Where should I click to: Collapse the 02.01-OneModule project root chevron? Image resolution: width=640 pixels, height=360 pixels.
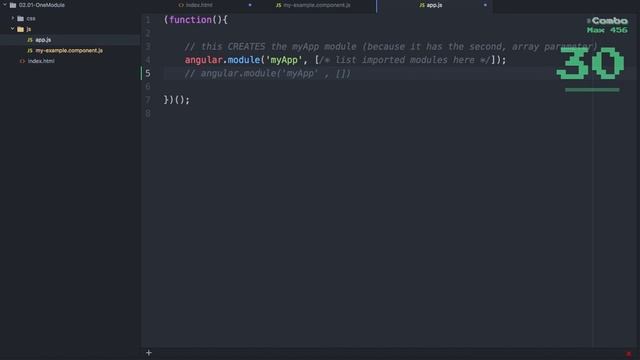(5, 5)
